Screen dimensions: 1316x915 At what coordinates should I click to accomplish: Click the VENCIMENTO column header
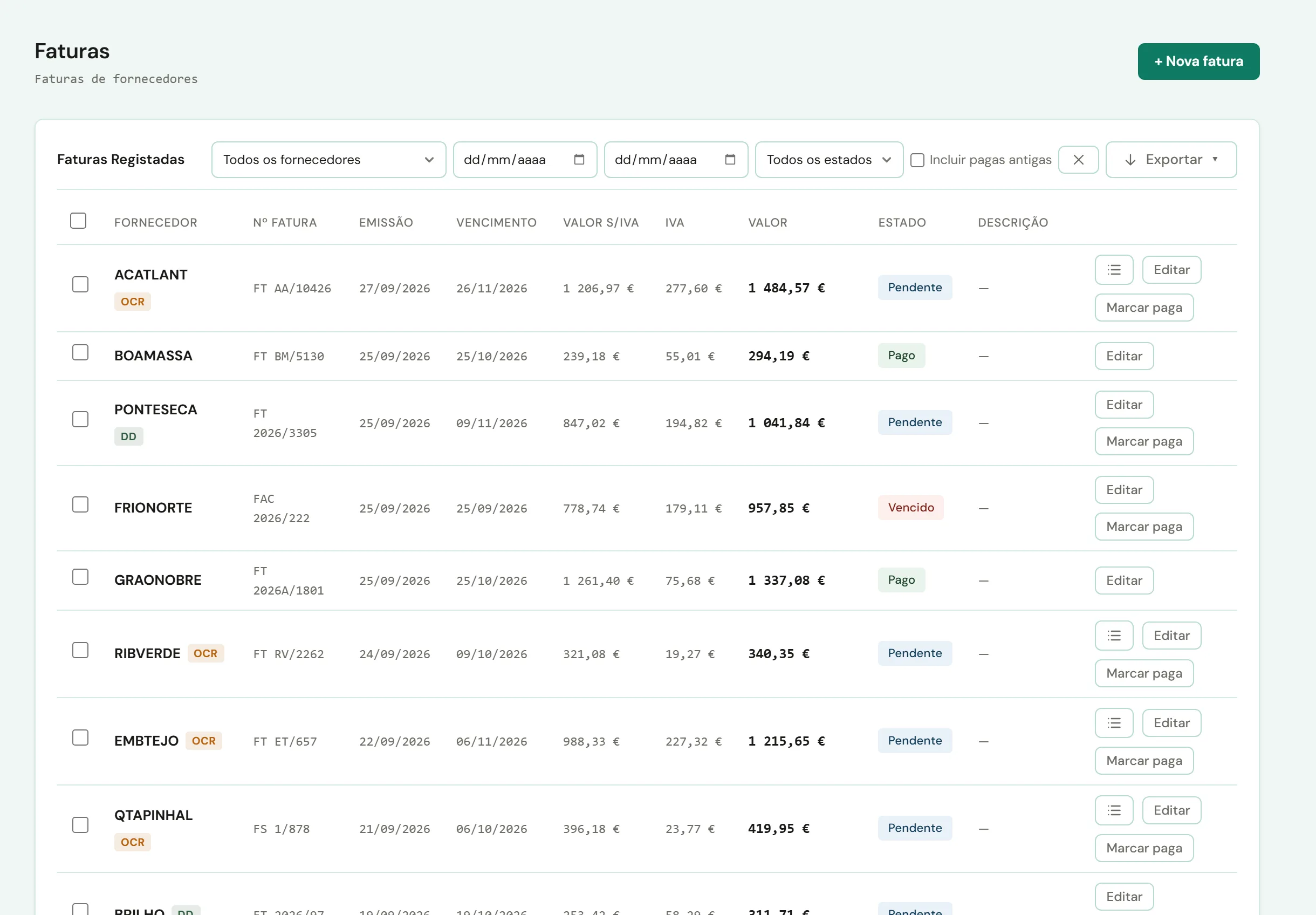pyautogui.click(x=496, y=222)
